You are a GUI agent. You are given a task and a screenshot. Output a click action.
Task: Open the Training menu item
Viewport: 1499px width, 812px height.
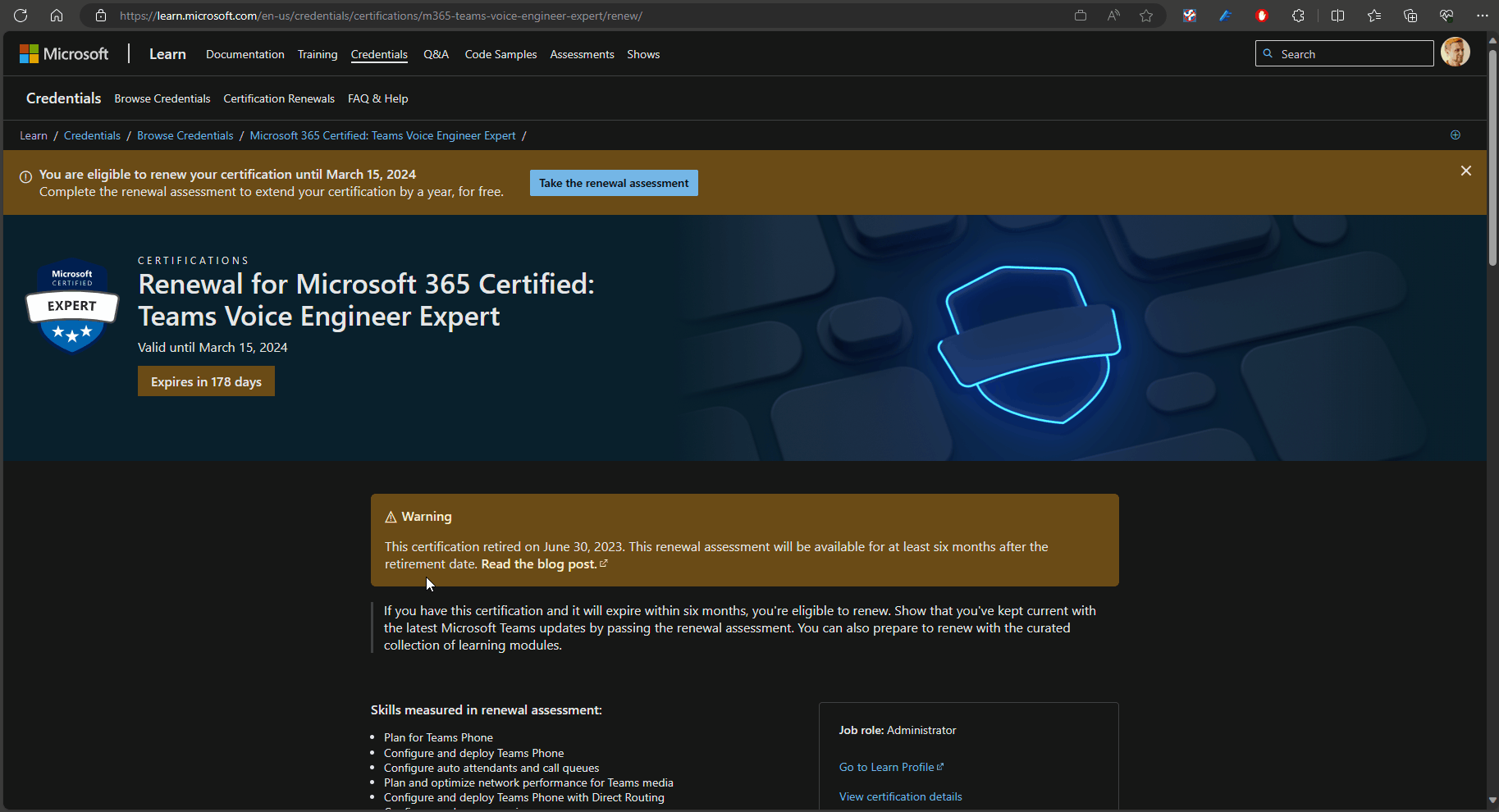coord(318,54)
